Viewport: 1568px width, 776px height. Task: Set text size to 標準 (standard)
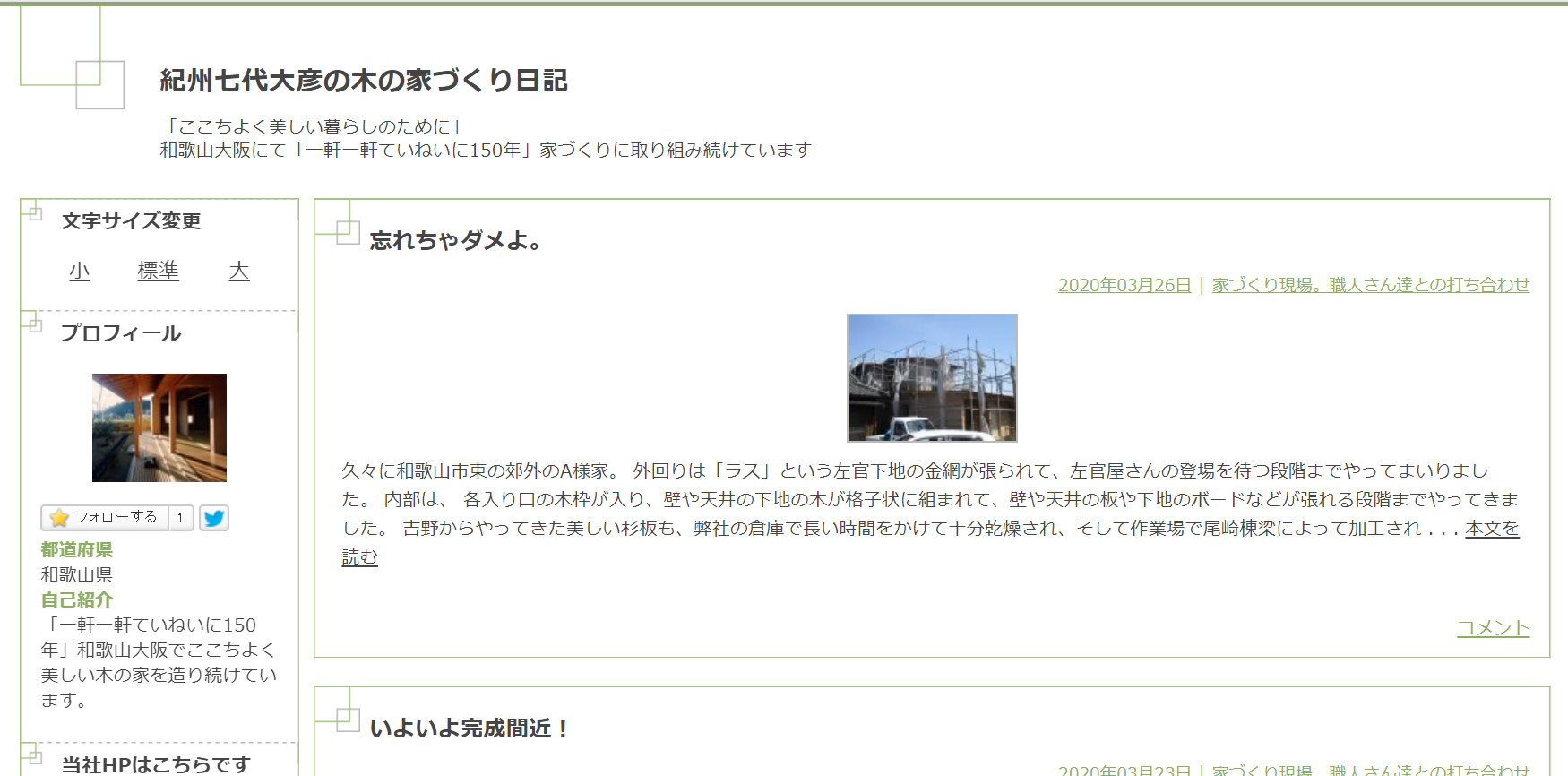point(158,271)
